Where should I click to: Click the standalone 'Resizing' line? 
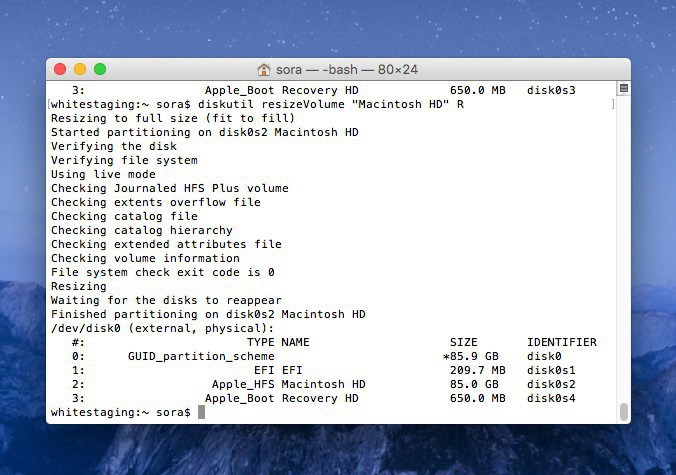click(x=78, y=286)
